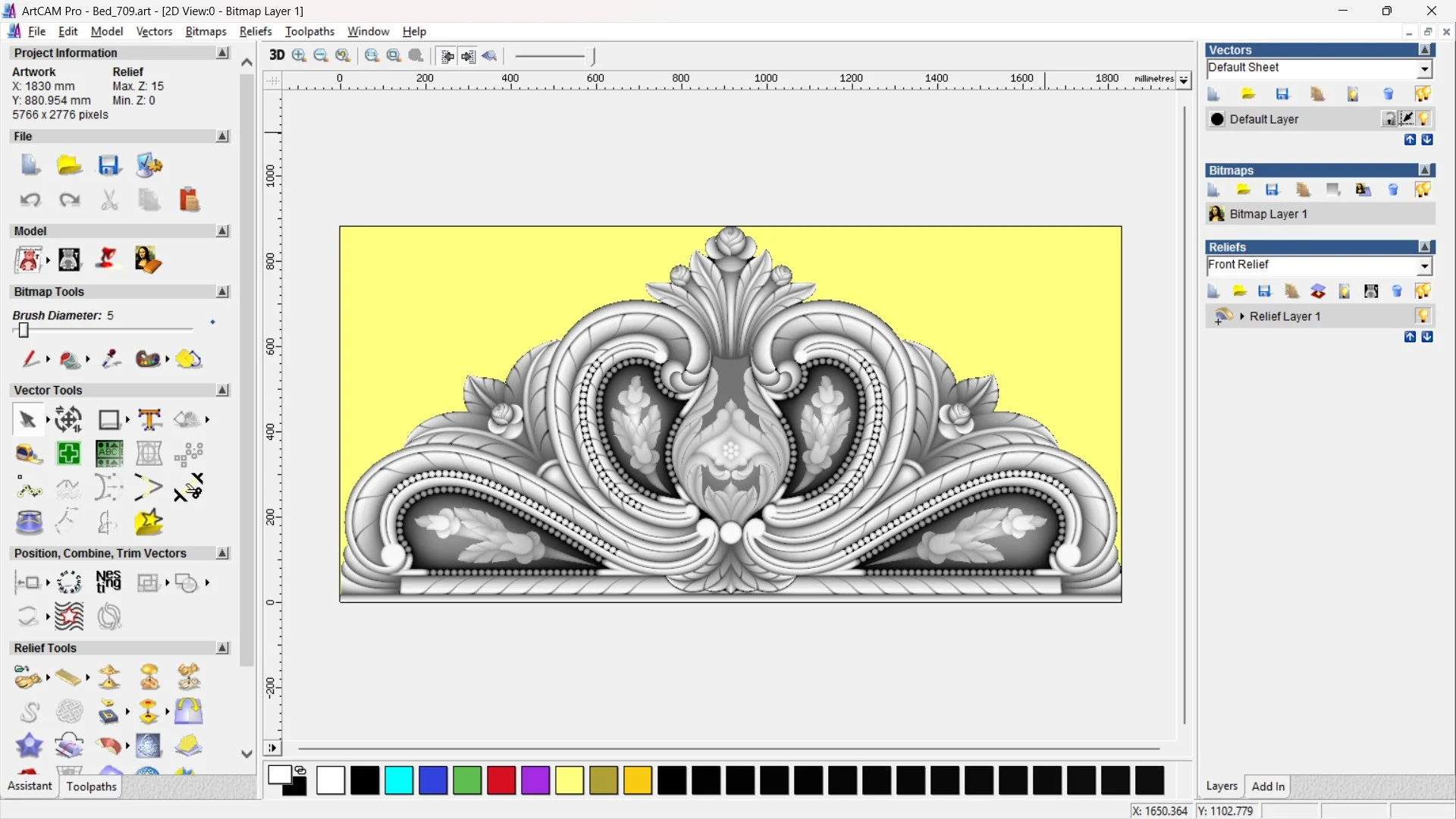Image resolution: width=1456 pixels, height=819 pixels.
Task: Click the Zoom In icon
Action: point(299,55)
